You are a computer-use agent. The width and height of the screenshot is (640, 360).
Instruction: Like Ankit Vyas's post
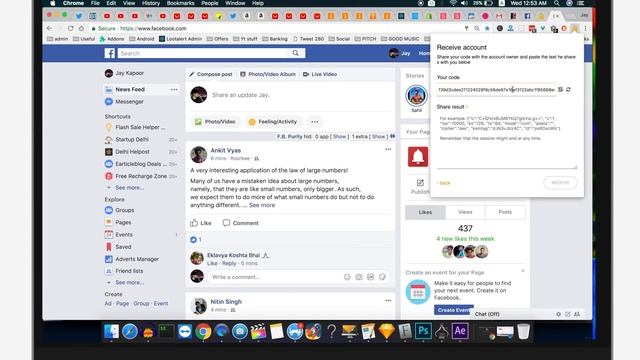(201, 223)
